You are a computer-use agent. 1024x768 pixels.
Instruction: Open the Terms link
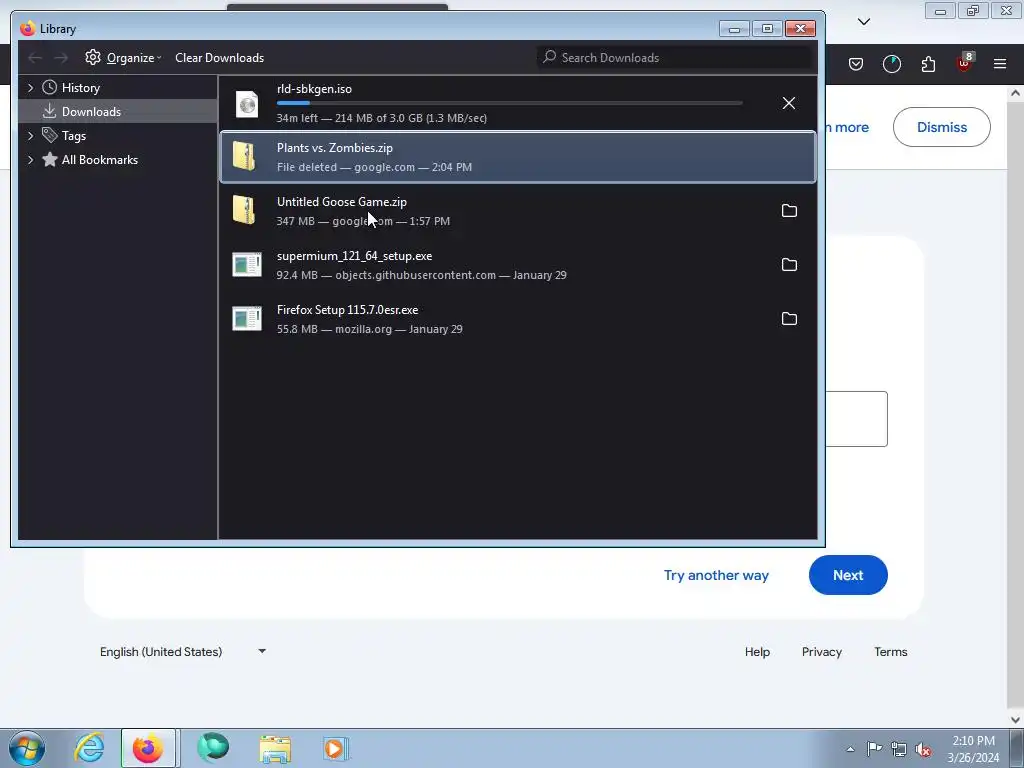(x=891, y=652)
